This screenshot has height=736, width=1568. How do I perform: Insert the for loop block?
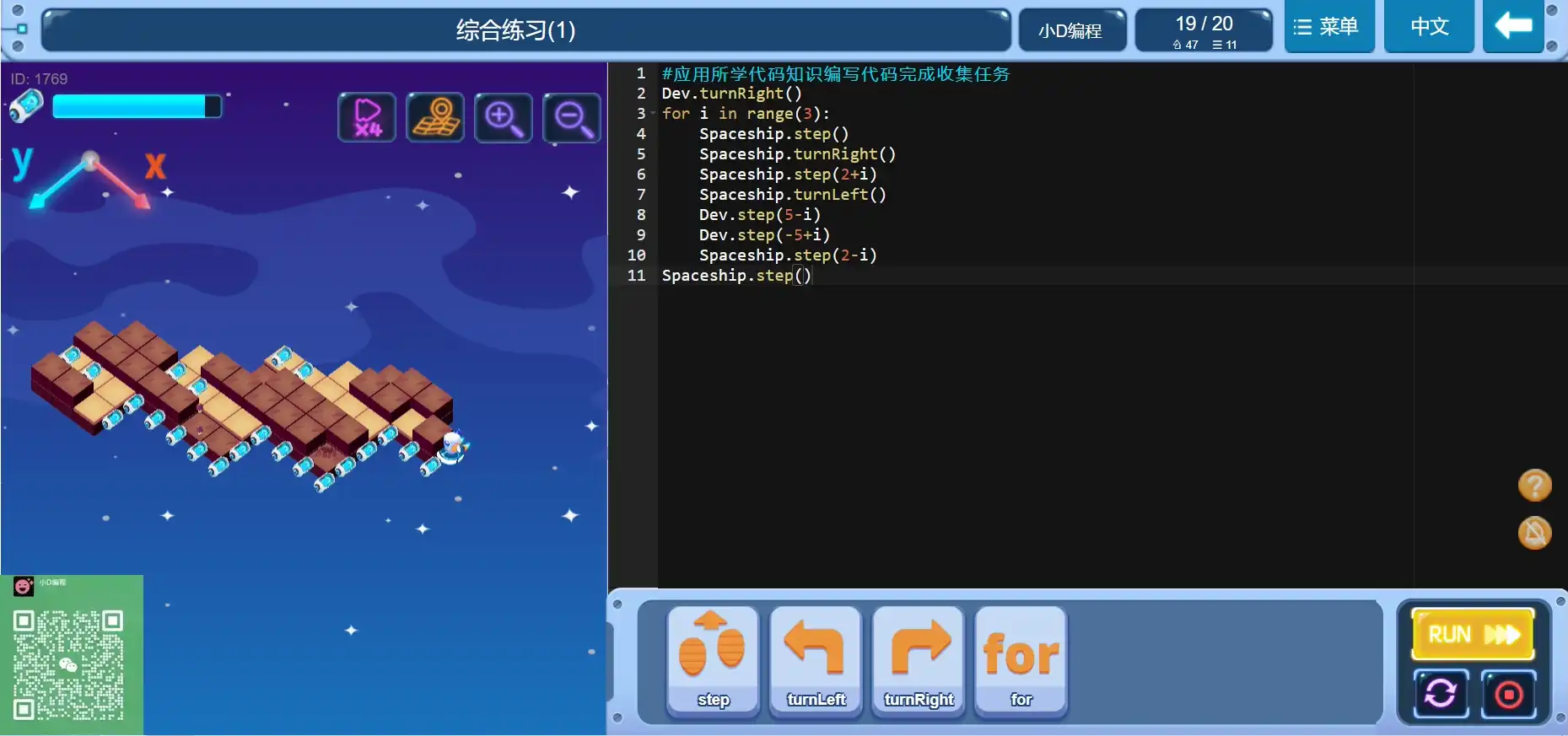(1021, 662)
